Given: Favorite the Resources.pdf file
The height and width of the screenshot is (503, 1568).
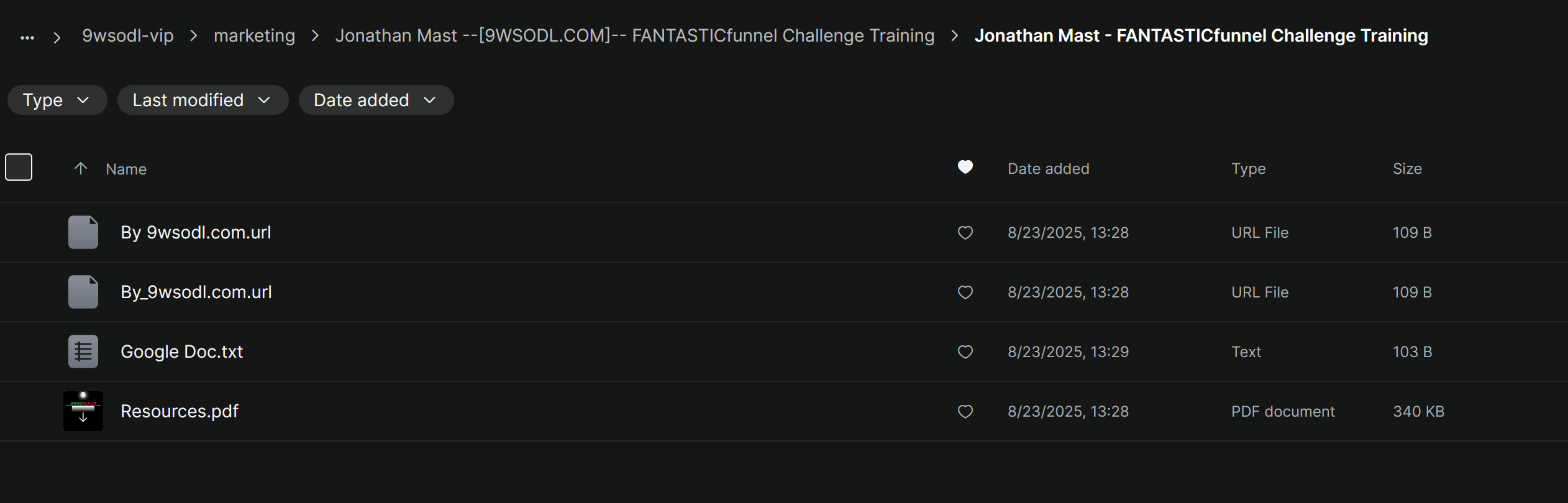Looking at the screenshot, I should point(965,411).
